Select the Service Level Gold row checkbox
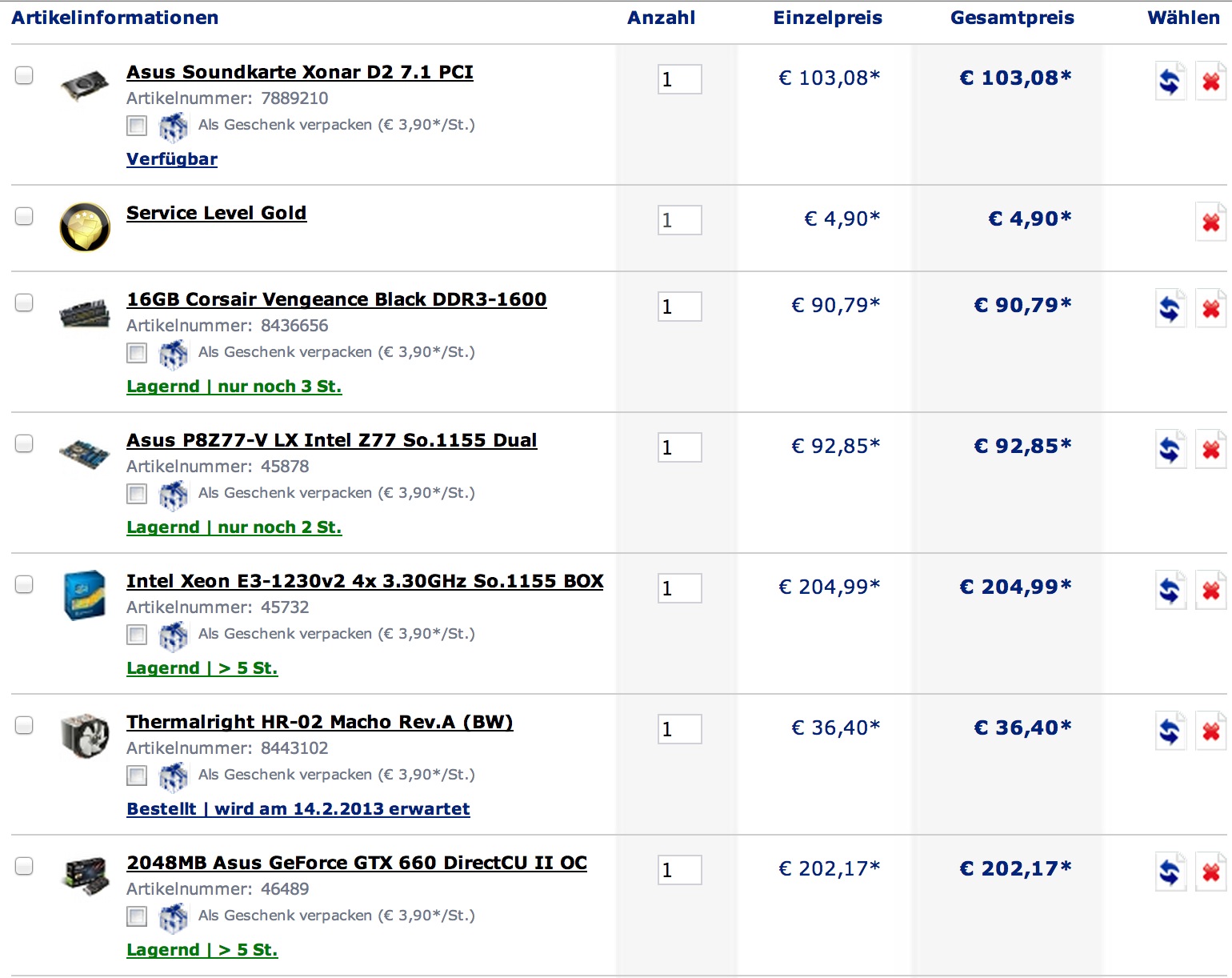Screen dimensions: 1232x978 click(x=24, y=216)
